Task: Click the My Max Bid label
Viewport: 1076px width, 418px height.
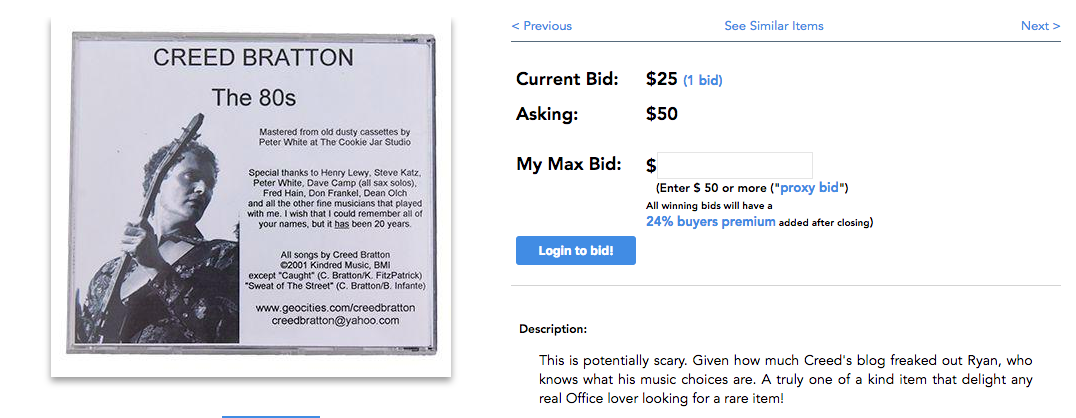Action: pyautogui.click(x=569, y=165)
